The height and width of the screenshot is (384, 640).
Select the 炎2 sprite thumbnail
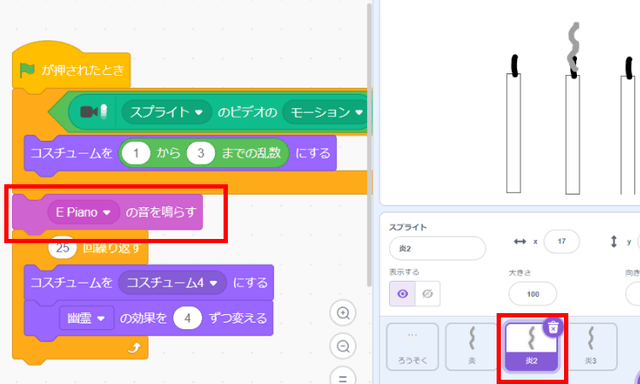point(531,346)
